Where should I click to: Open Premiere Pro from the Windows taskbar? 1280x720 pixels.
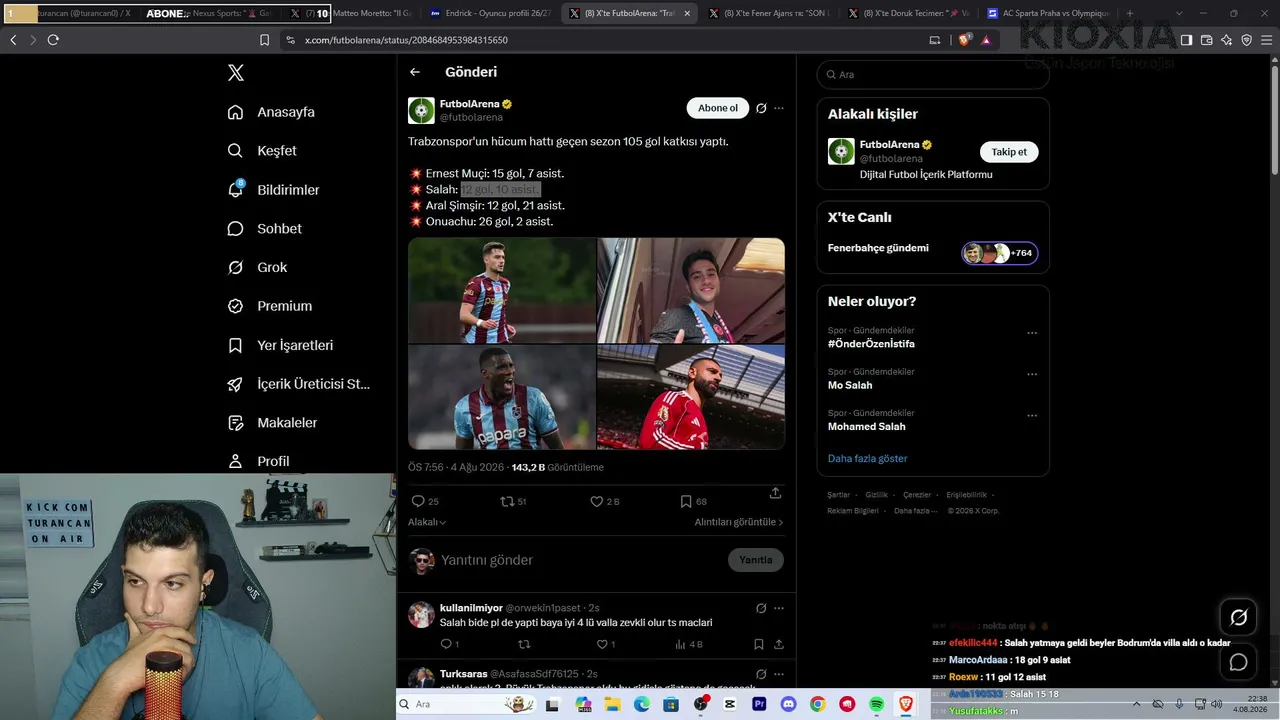tap(759, 704)
